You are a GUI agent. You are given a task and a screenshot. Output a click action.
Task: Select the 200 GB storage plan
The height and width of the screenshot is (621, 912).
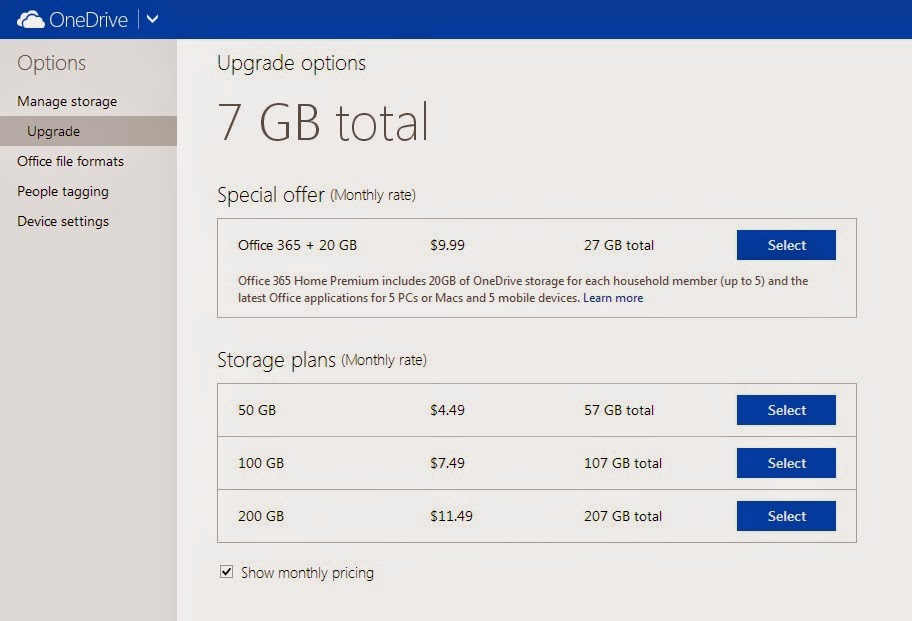coord(786,516)
